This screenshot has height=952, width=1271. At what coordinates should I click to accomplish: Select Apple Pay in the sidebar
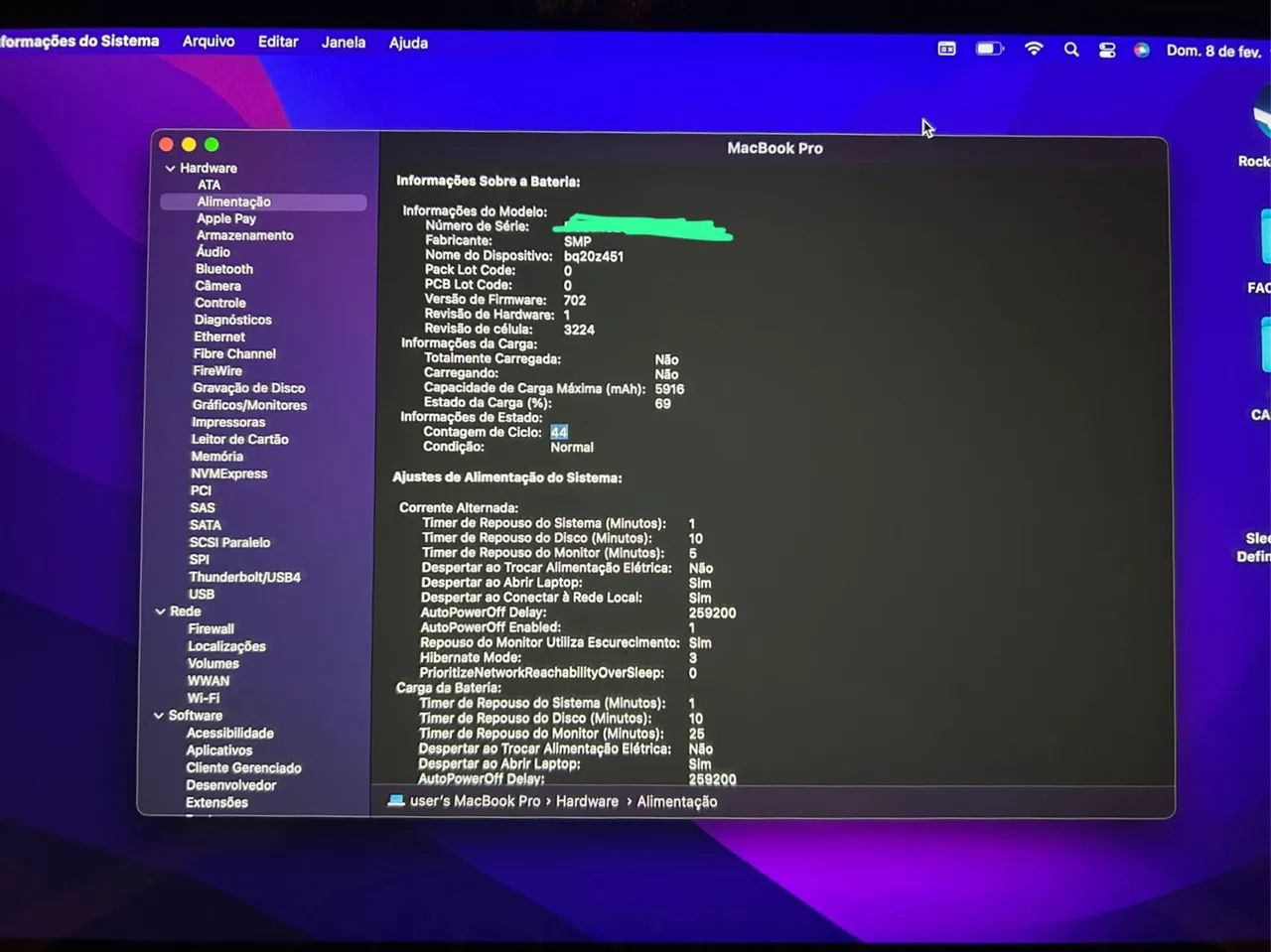pyautogui.click(x=226, y=218)
